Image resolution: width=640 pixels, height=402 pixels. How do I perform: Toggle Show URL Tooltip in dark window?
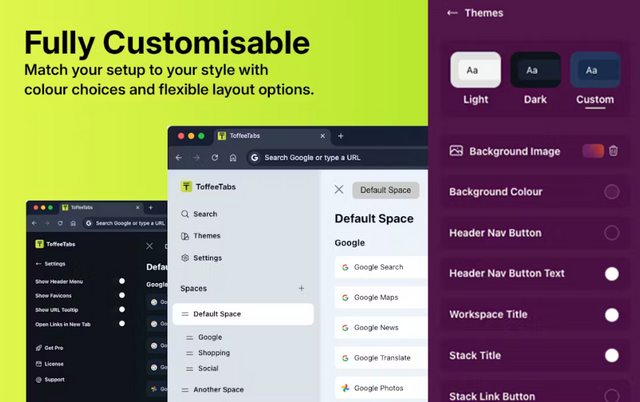click(122, 309)
